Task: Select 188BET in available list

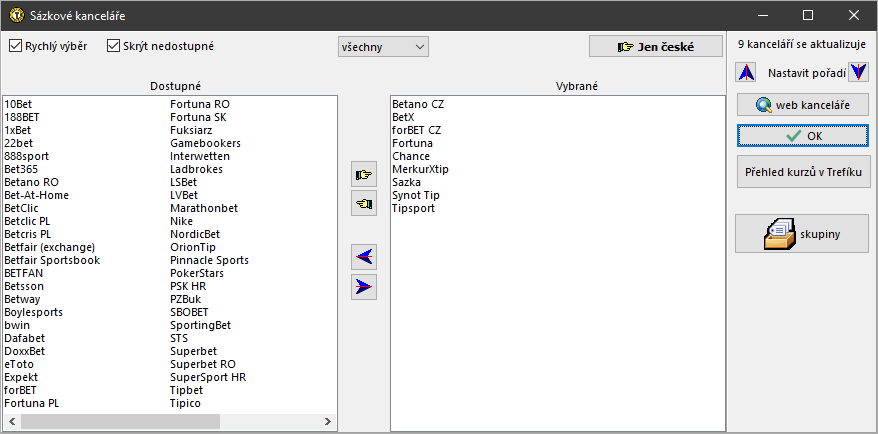Action: coord(22,117)
